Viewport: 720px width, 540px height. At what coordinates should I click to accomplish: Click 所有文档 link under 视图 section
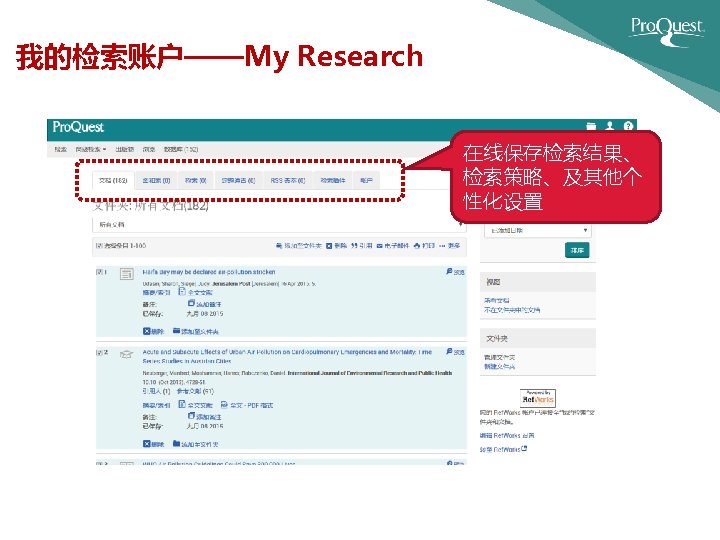[496, 300]
